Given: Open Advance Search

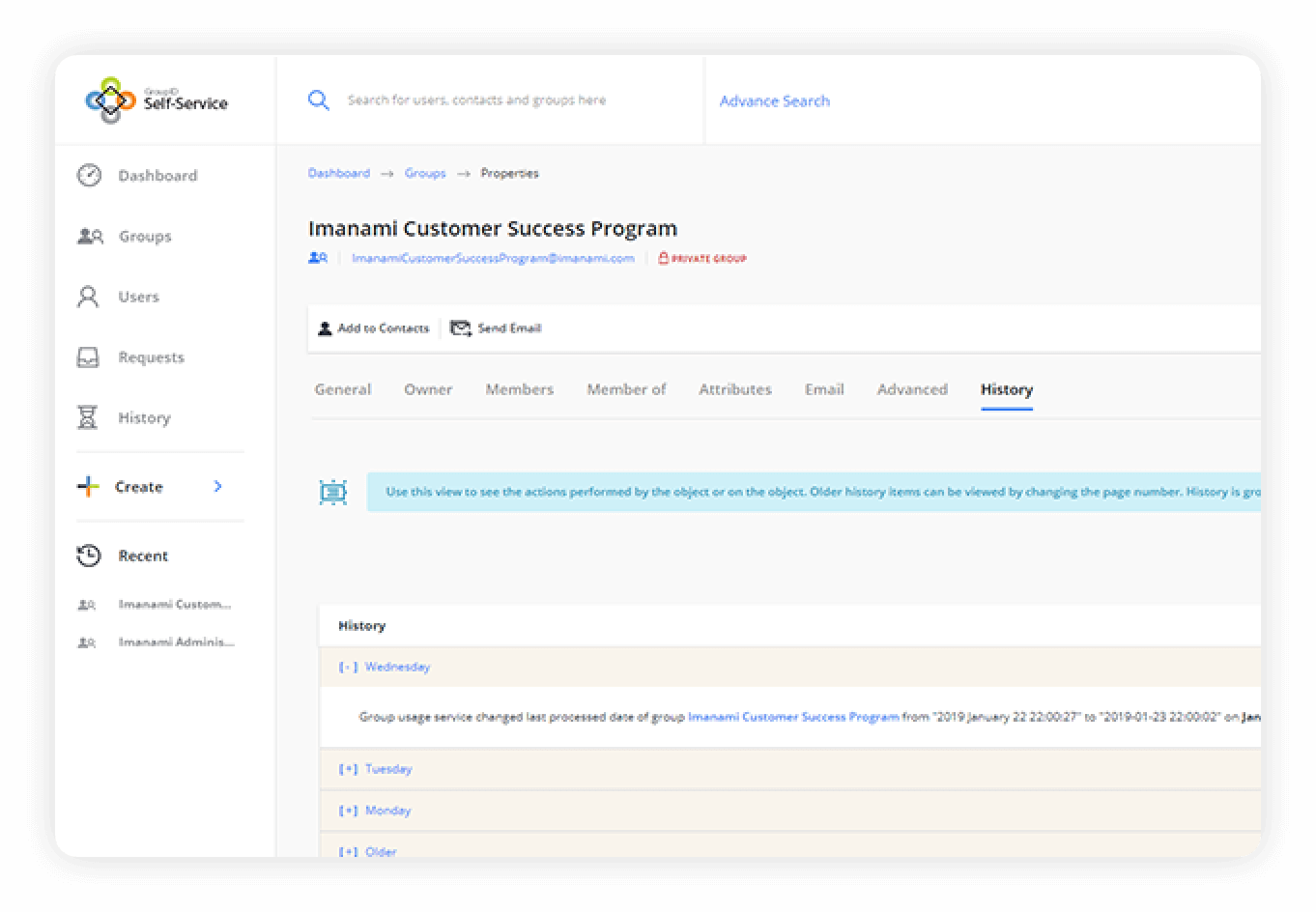Looking at the screenshot, I should [774, 100].
